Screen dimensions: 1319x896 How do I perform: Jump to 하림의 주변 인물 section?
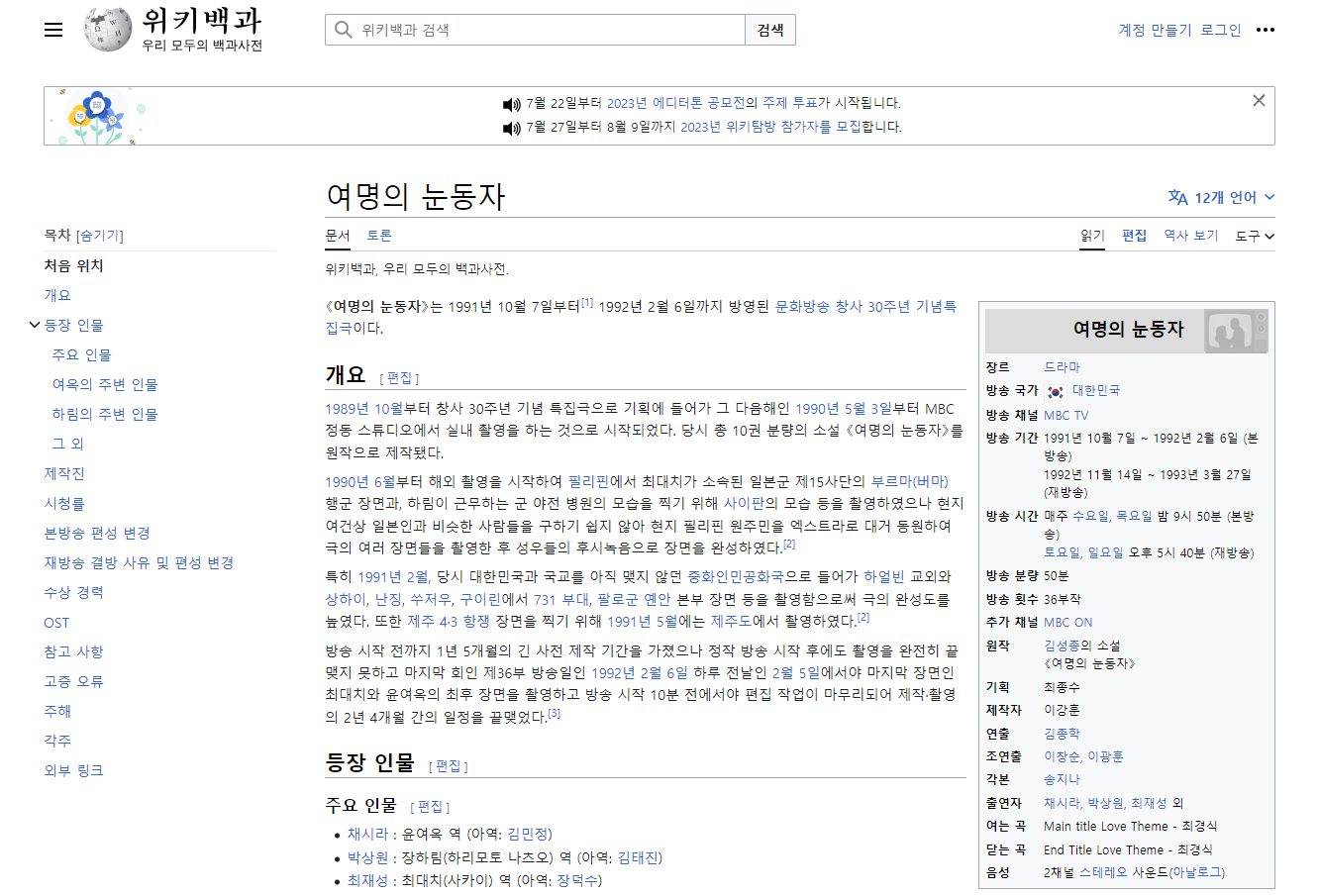click(104, 414)
